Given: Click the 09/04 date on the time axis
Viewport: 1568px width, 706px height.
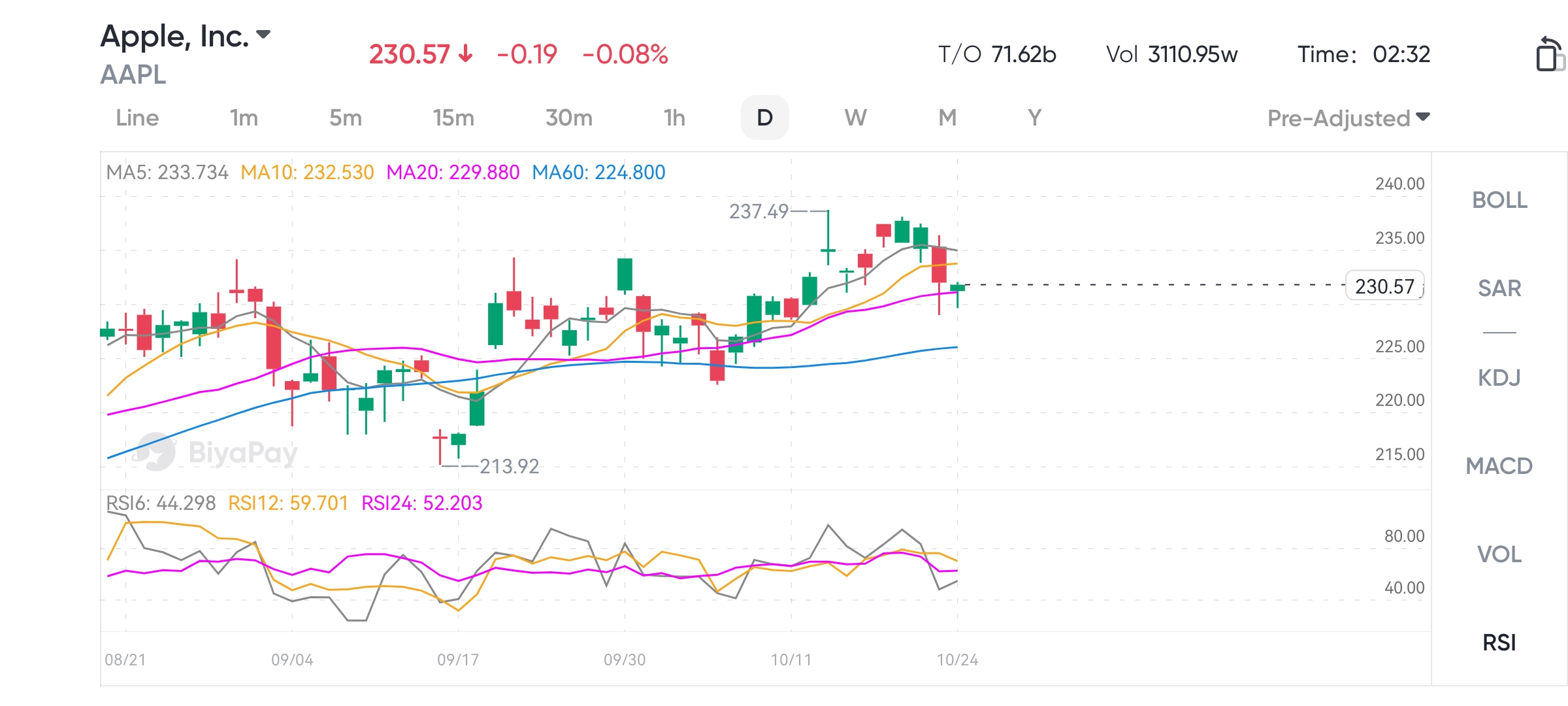Looking at the screenshot, I should click(x=292, y=660).
